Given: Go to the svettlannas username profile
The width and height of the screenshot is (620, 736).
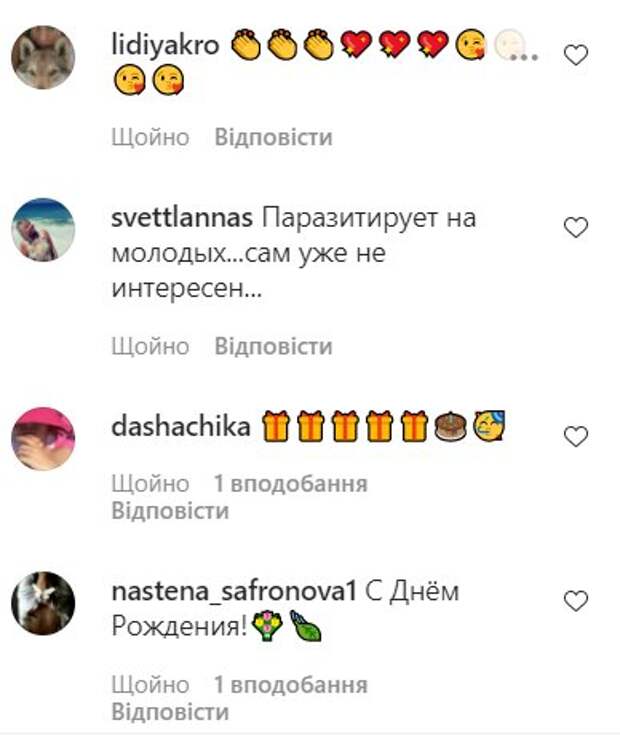Looking at the screenshot, I should coord(182,218).
